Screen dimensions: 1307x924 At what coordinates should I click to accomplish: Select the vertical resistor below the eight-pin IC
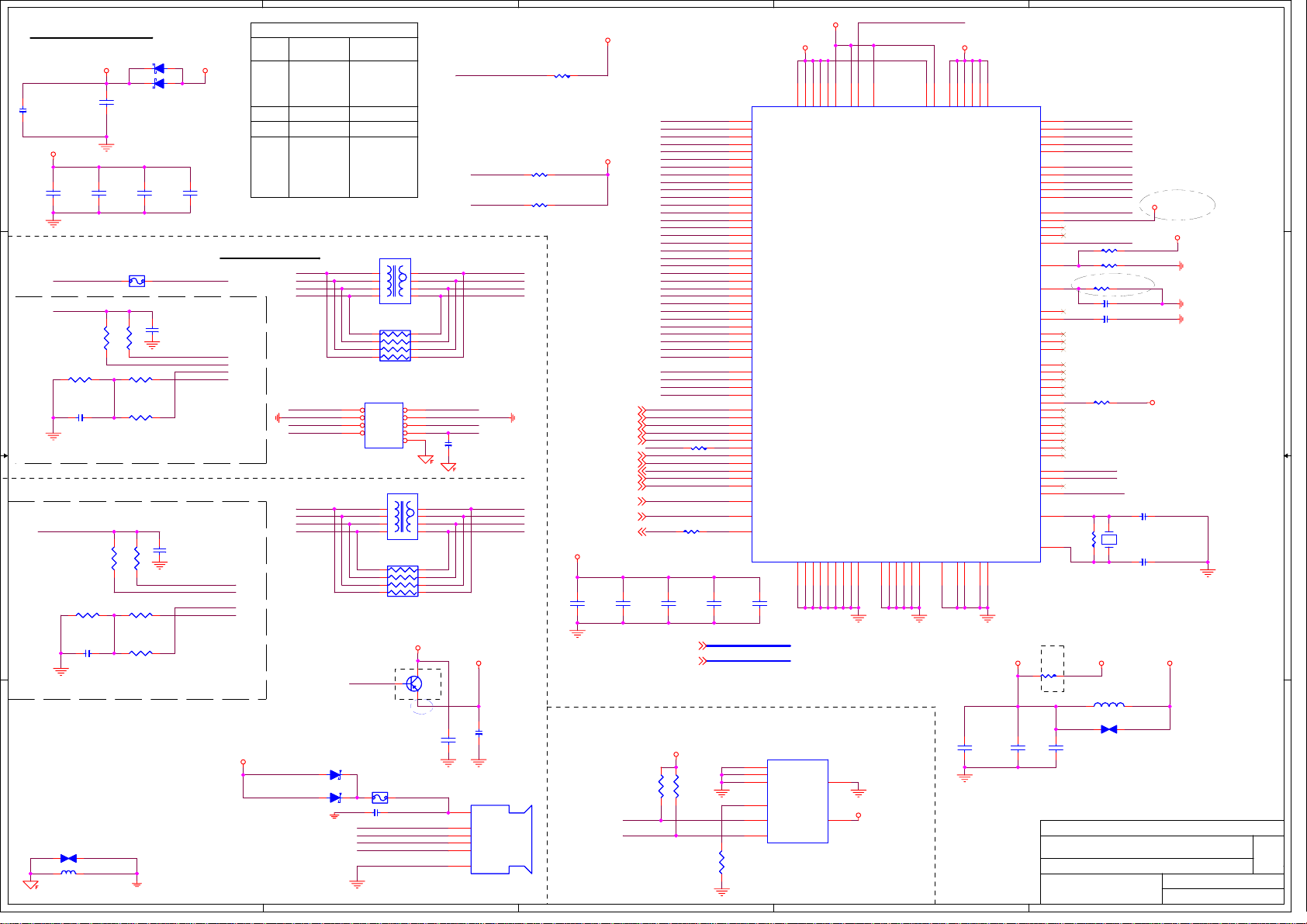(x=721, y=862)
